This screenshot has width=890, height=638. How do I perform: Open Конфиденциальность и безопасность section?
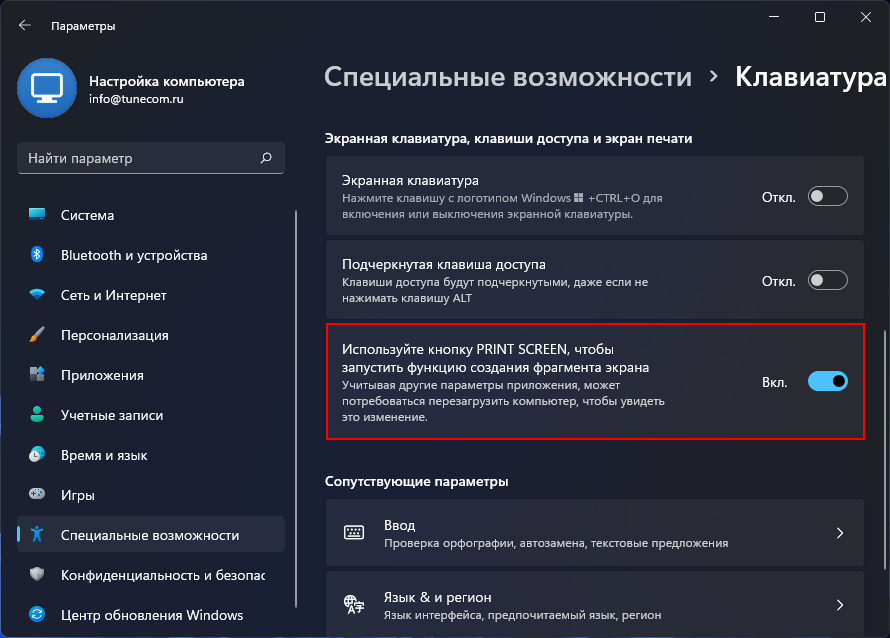point(151,575)
